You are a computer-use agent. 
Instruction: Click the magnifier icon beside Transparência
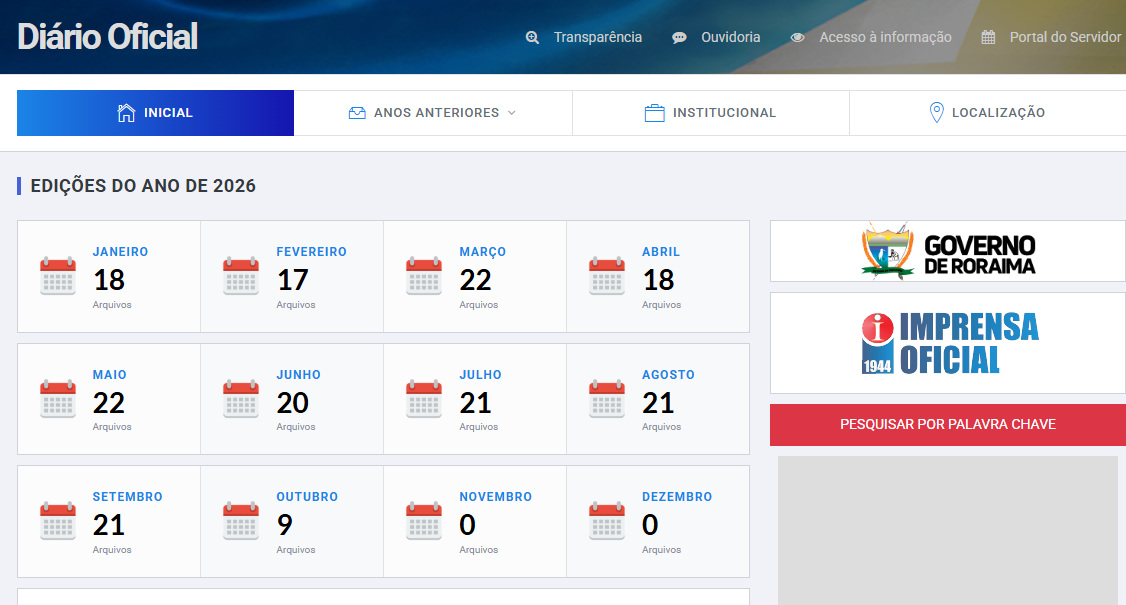pos(532,37)
